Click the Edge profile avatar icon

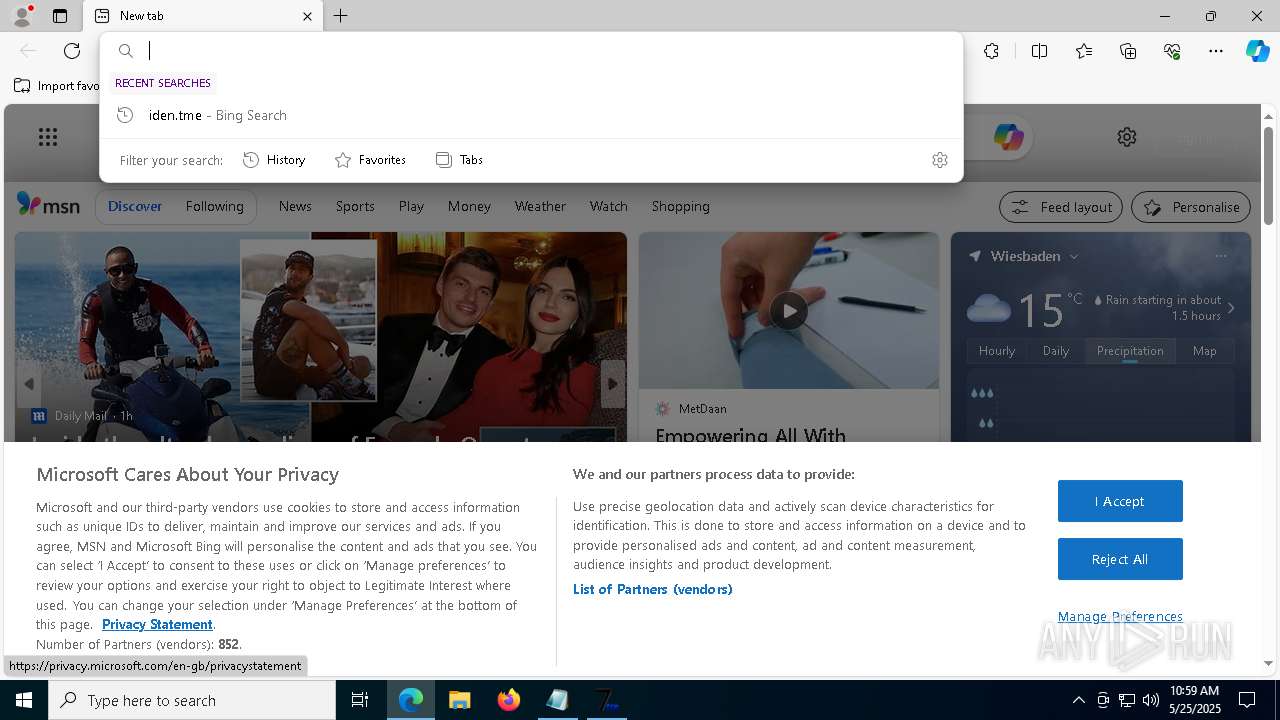tap(21, 16)
